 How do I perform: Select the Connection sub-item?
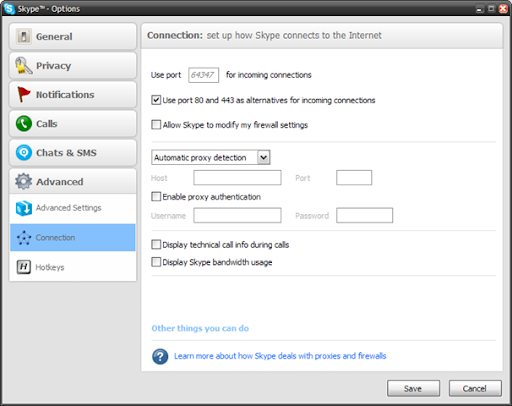click(x=73, y=237)
